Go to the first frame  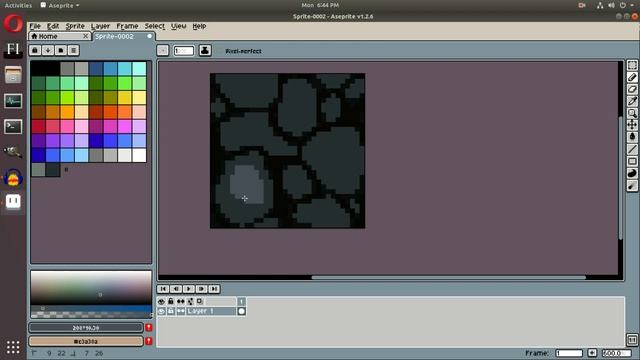[x=163, y=289]
